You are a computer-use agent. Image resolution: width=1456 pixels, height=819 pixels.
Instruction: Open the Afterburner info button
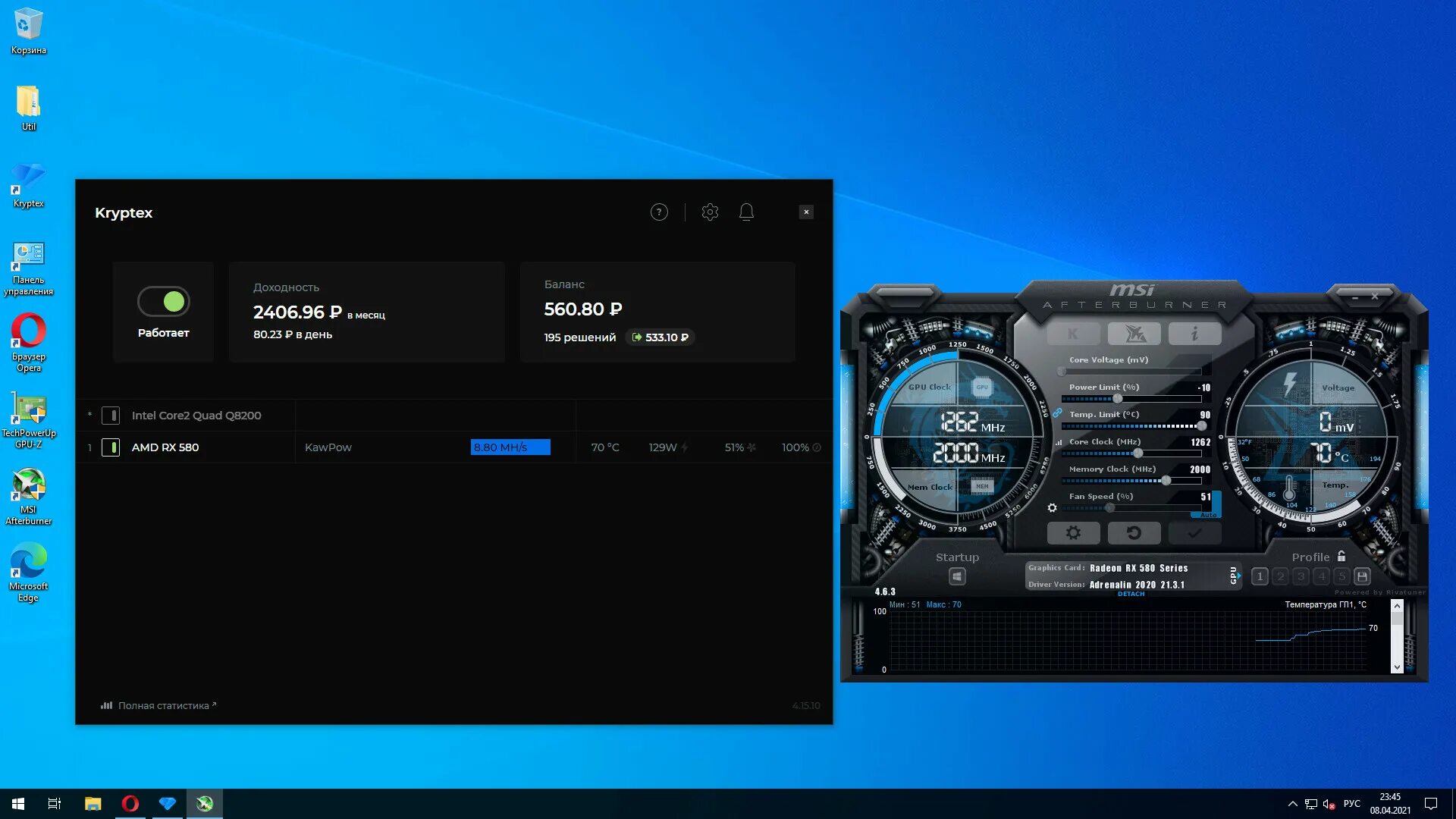(x=1194, y=334)
